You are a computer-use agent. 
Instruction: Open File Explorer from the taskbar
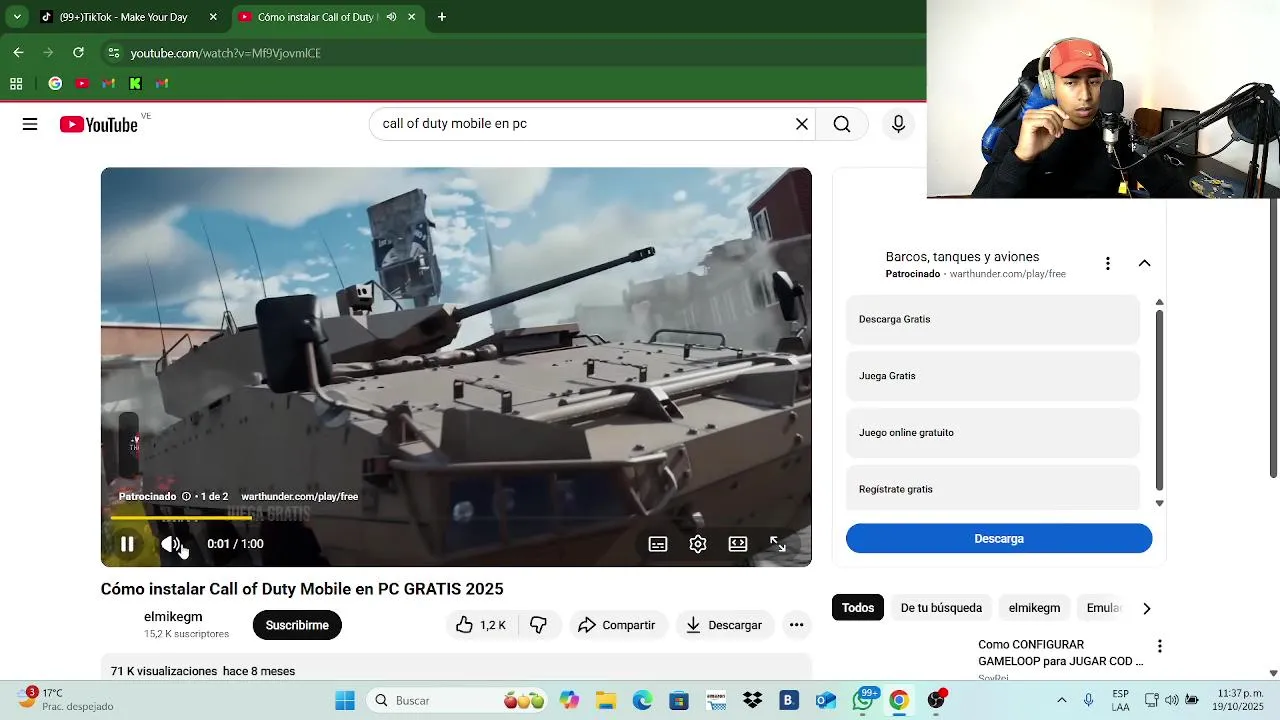[x=605, y=700]
